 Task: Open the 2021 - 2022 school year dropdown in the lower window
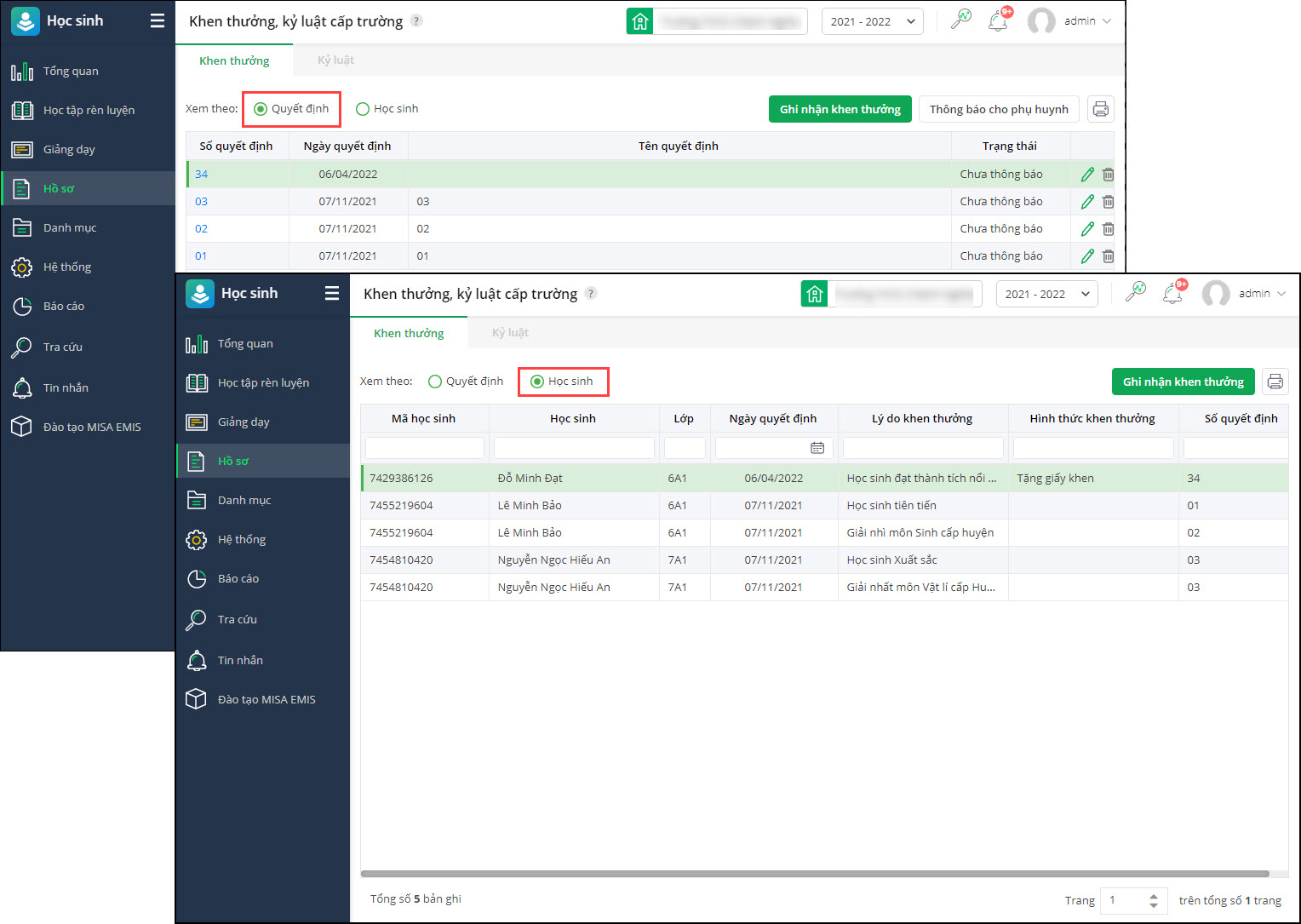pos(1046,294)
